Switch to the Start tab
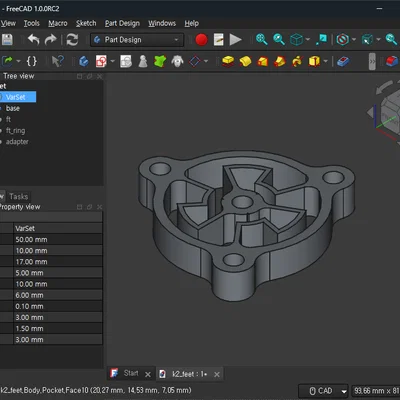 click(131, 373)
